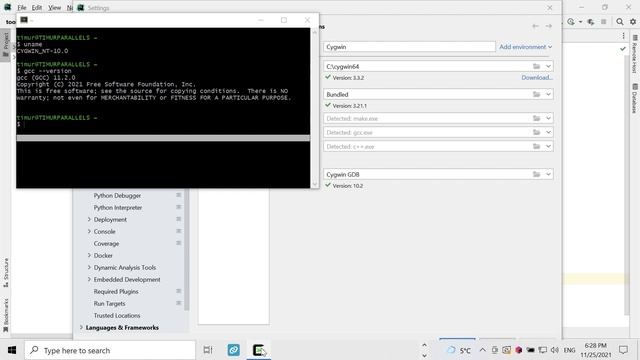Expand Embedded Development node
This screenshot has width=640, height=360.
coord(89,279)
